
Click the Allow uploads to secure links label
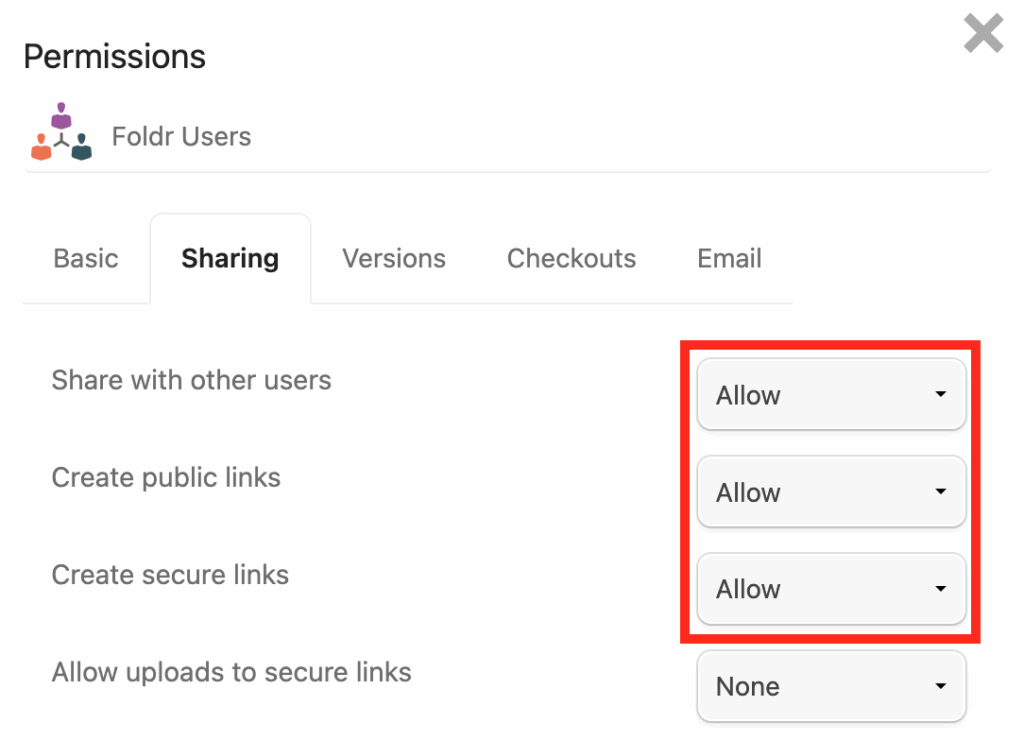click(x=231, y=672)
